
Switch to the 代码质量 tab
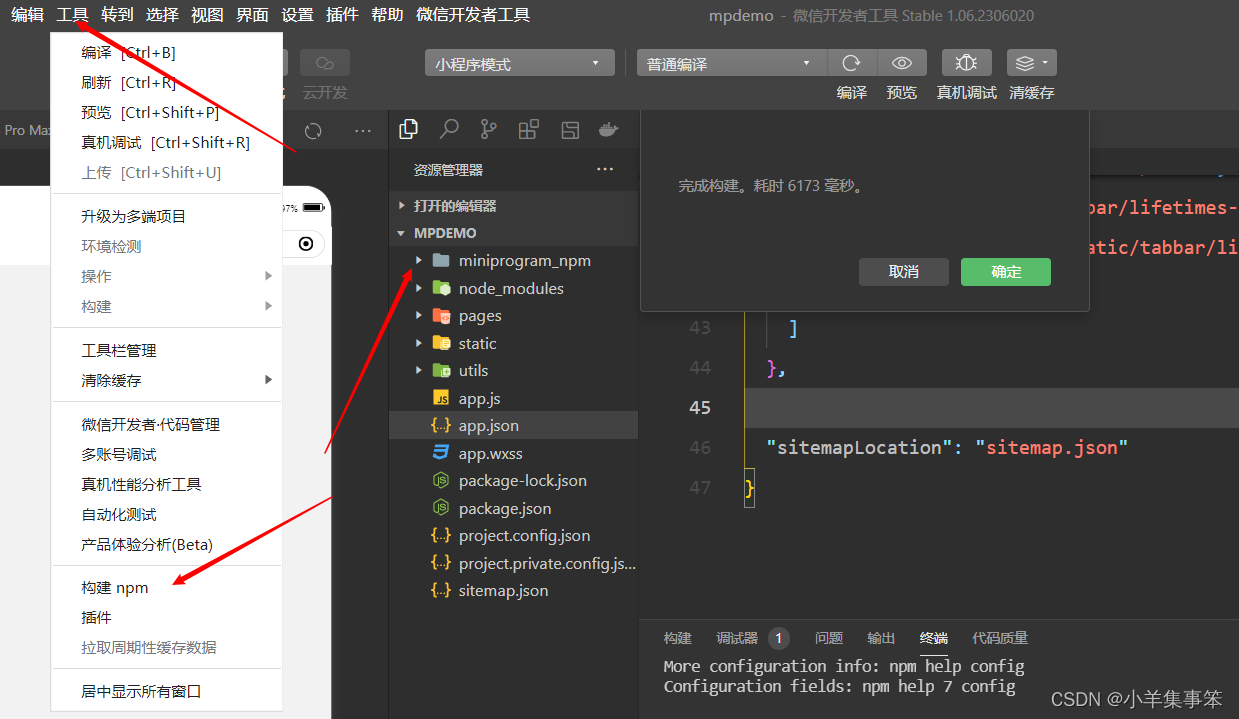coord(1000,638)
